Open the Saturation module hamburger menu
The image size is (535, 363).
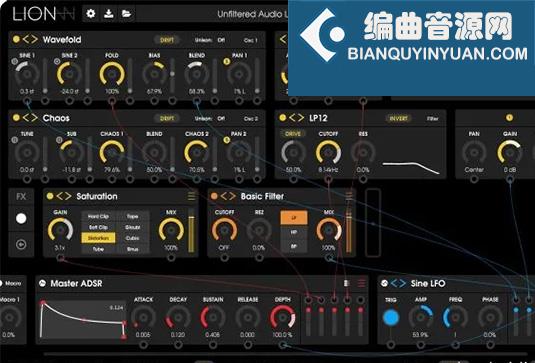191,196
